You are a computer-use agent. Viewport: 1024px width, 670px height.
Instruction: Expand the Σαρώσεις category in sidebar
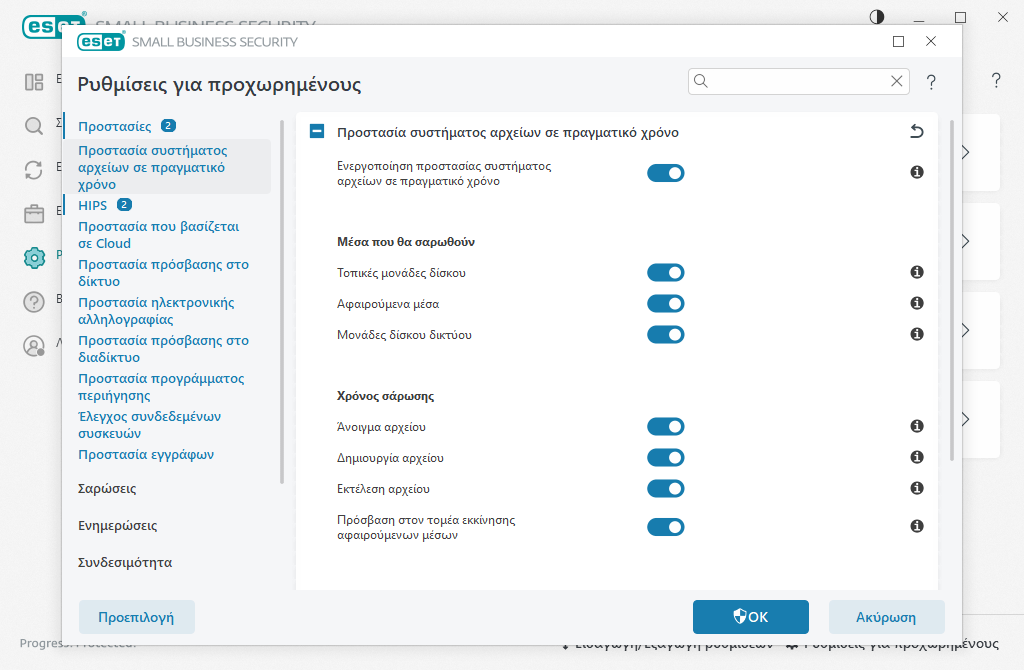point(107,489)
